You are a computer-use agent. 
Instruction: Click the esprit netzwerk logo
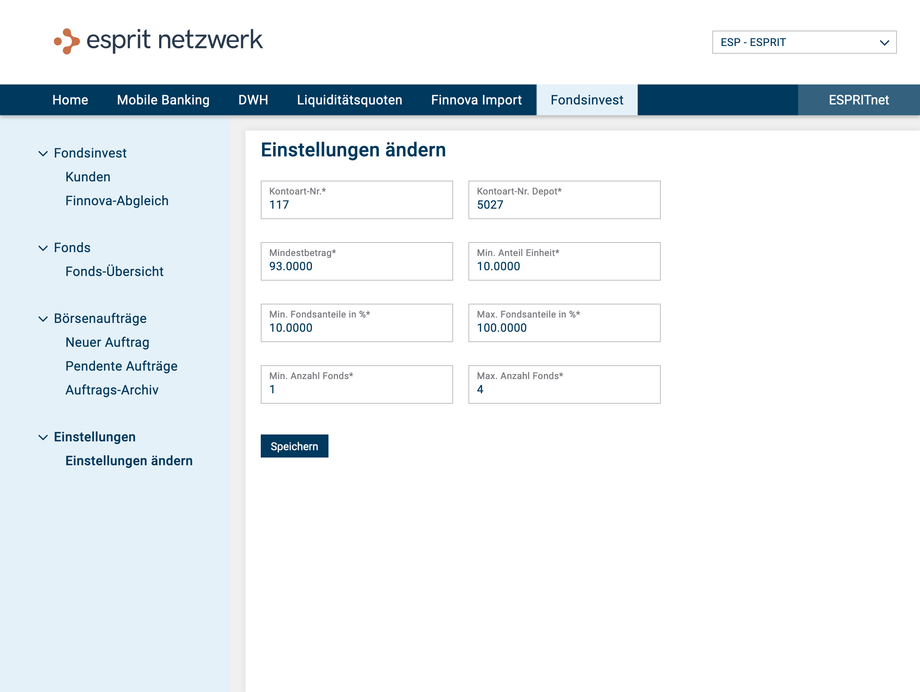(157, 41)
